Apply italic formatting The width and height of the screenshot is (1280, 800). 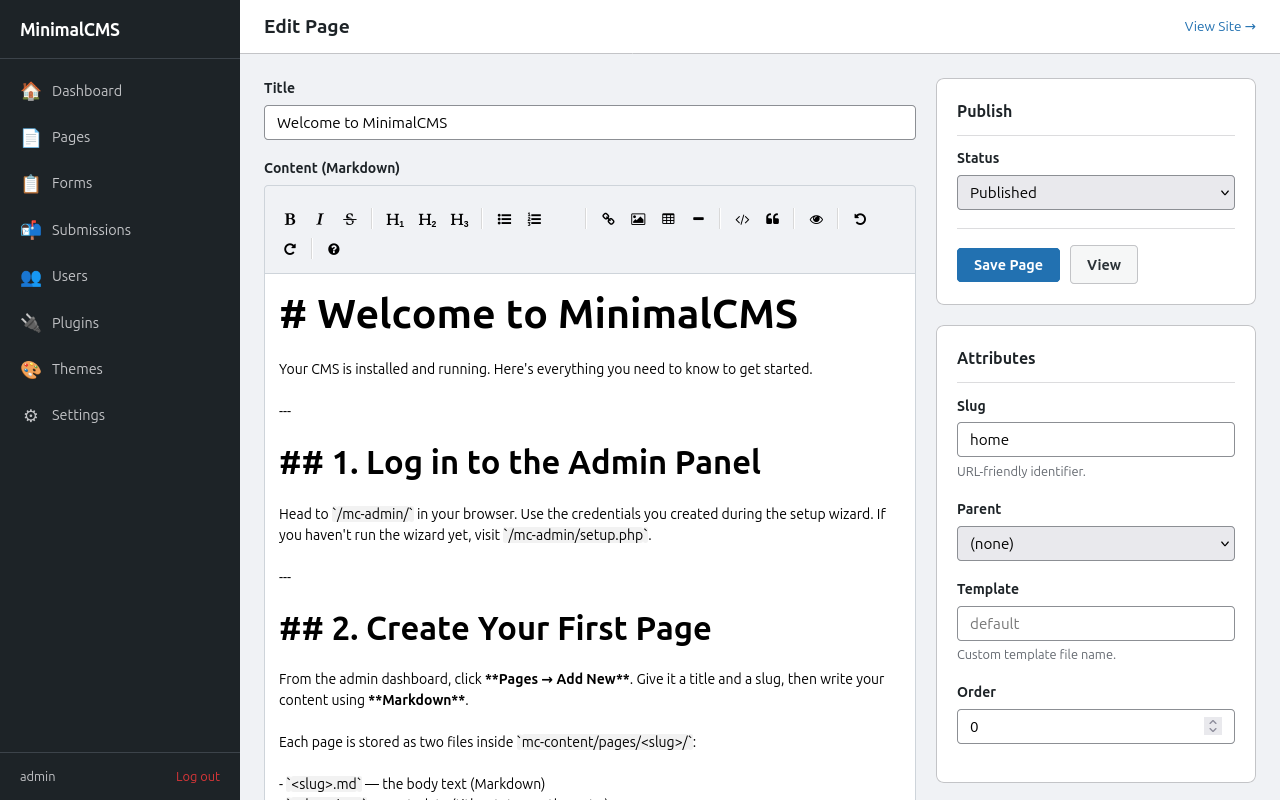tap(320, 219)
